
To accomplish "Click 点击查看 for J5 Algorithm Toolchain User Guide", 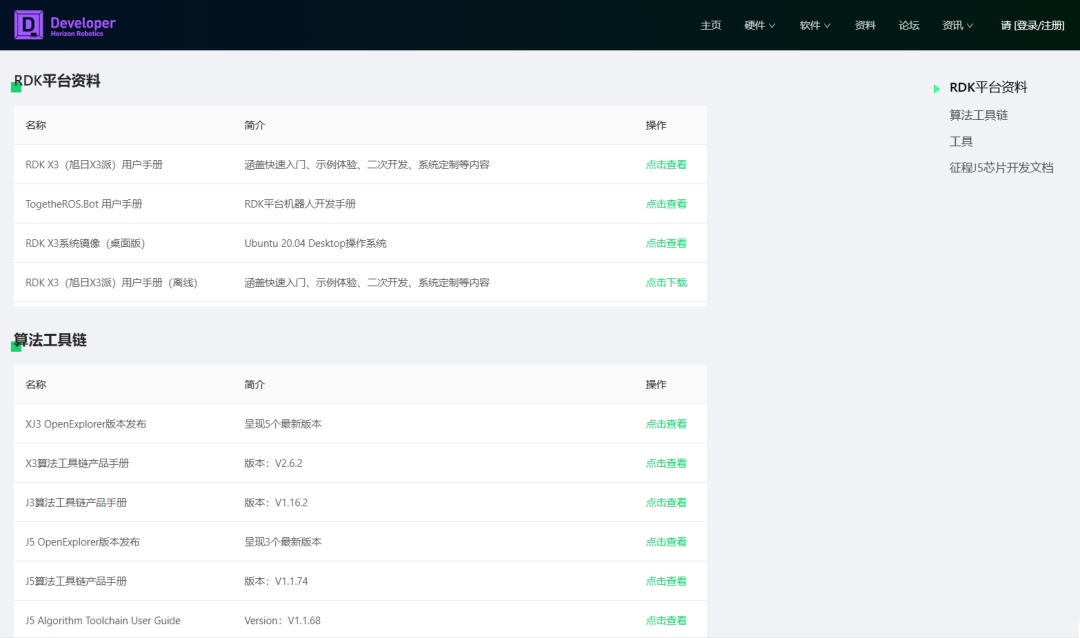I will 666,620.
